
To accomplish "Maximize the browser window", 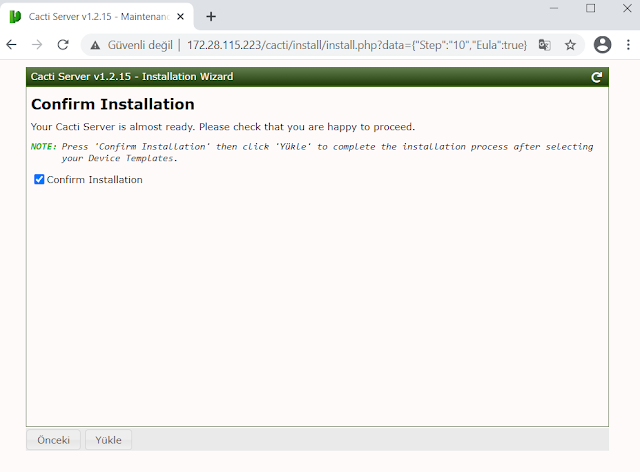I will pyautogui.click(x=591, y=8).
